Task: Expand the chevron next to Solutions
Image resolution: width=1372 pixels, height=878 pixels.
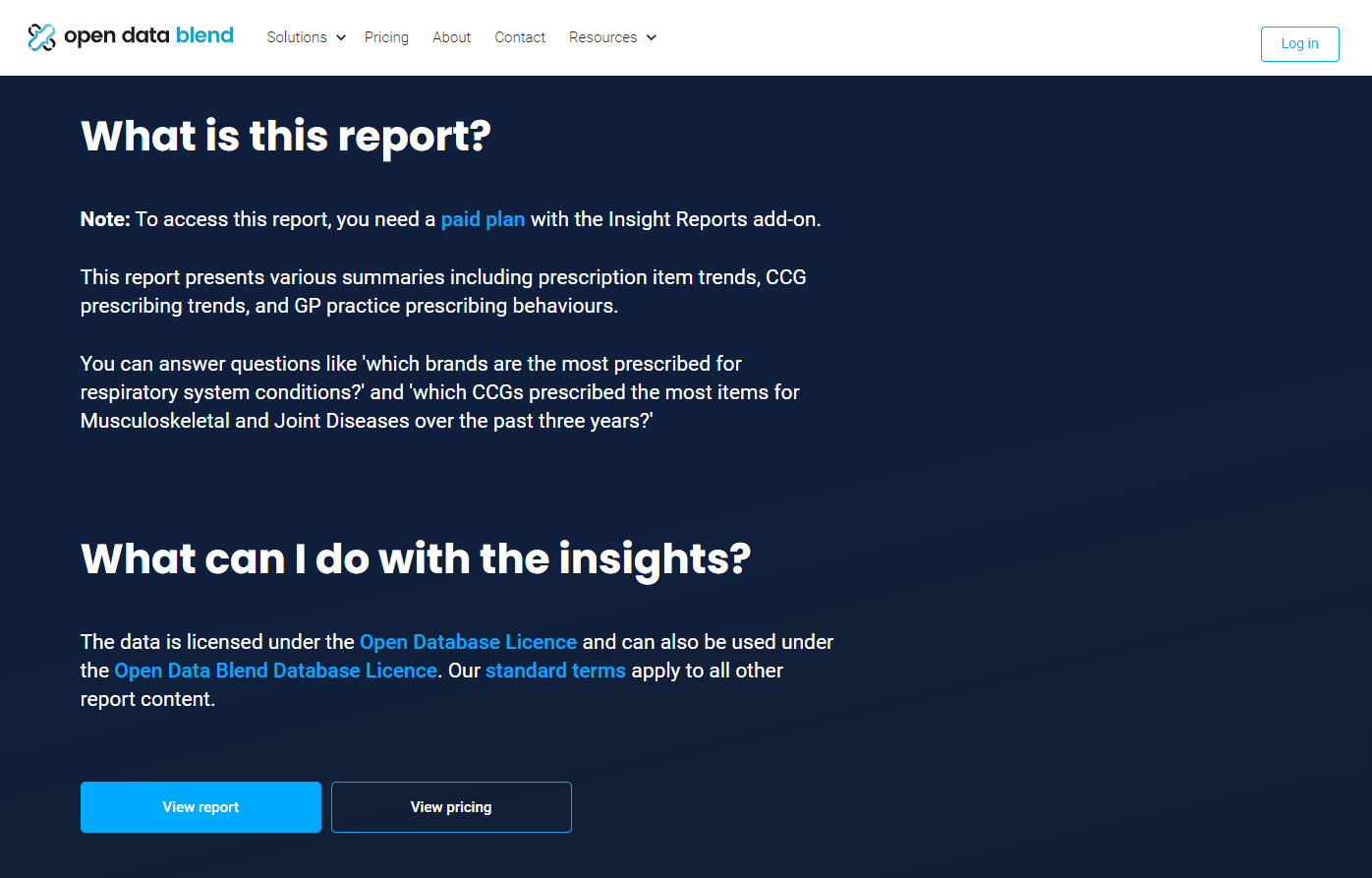Action: 341,37
